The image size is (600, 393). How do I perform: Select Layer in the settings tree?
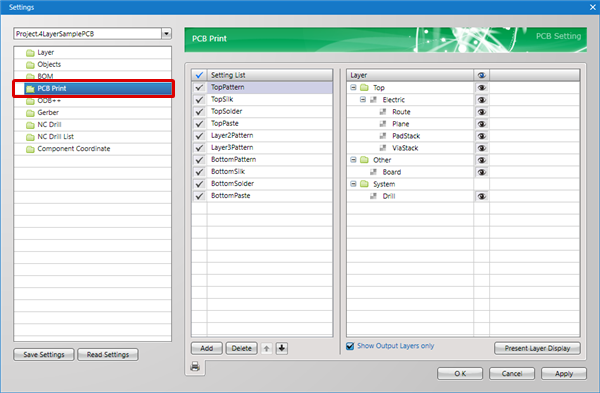[46, 52]
